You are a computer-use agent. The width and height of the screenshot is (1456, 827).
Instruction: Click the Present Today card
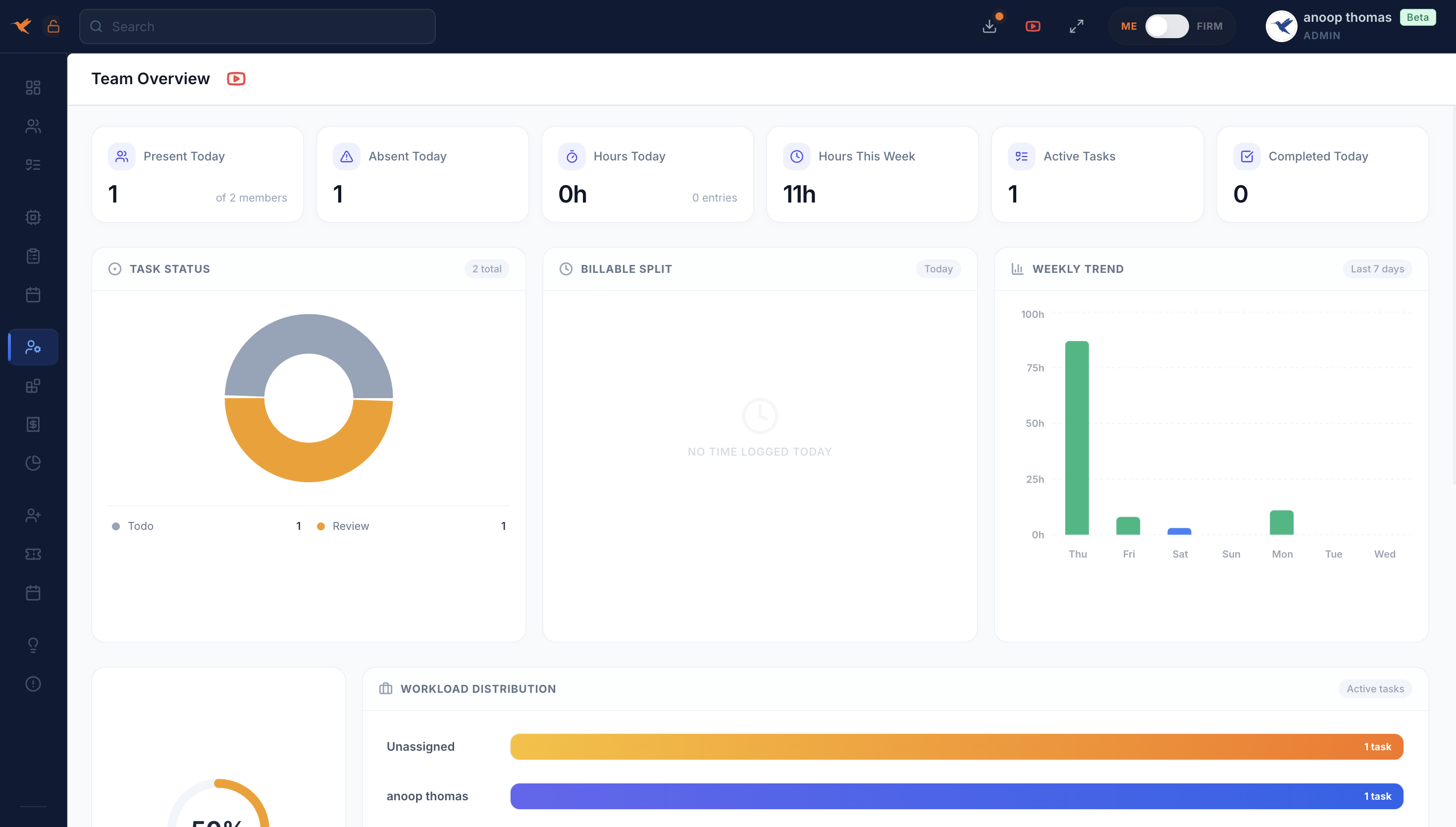197,174
